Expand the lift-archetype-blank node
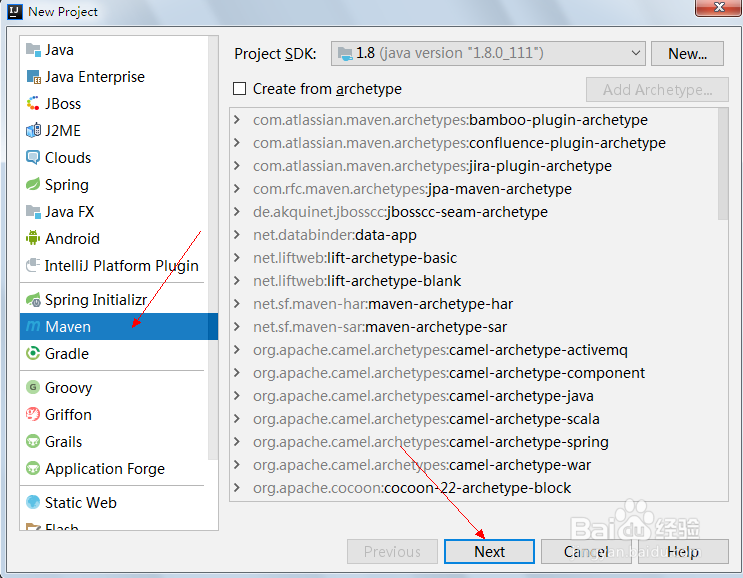This screenshot has width=743, height=578. coord(237,280)
